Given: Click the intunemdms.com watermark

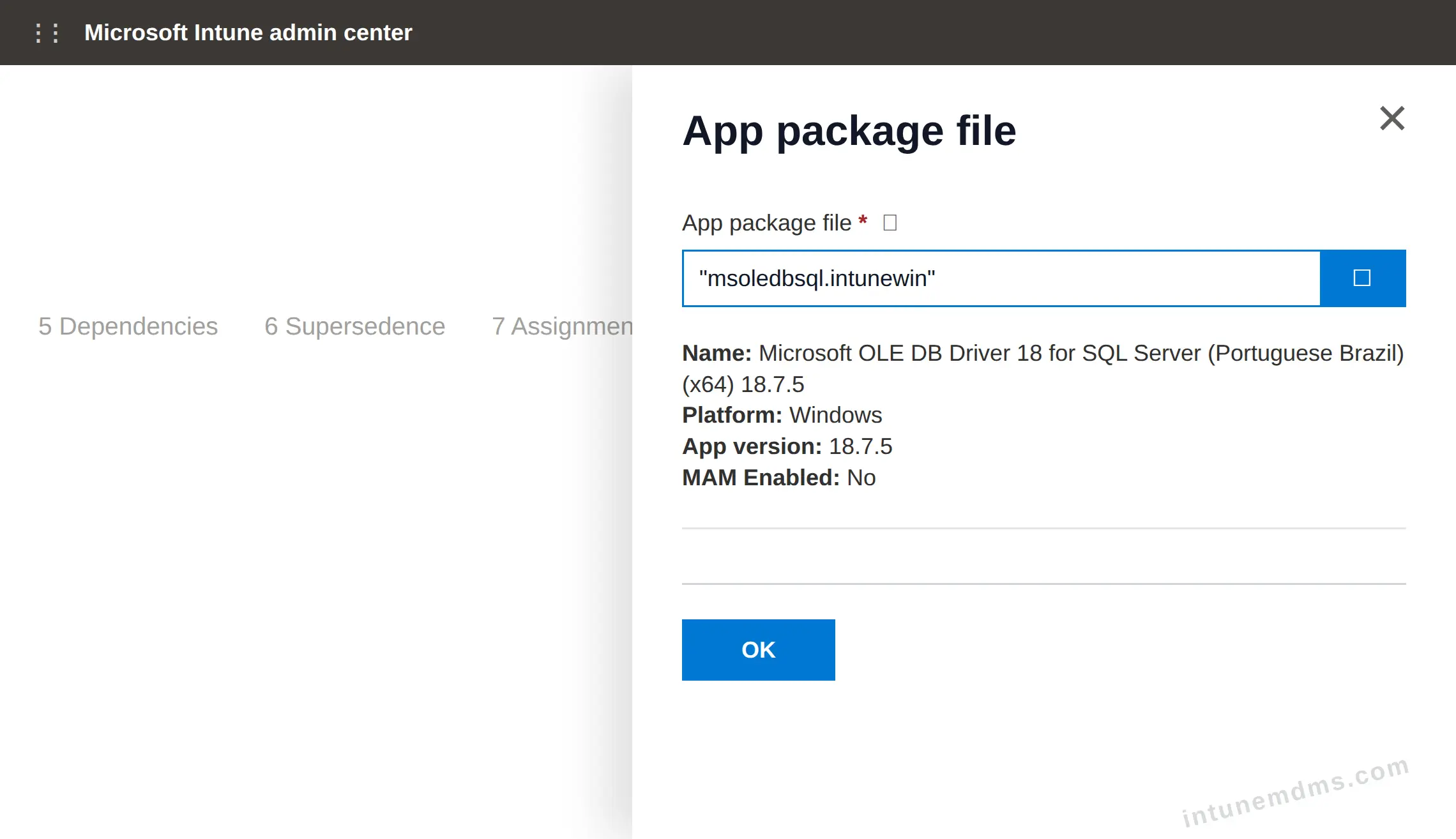Looking at the screenshot, I should (x=1295, y=792).
